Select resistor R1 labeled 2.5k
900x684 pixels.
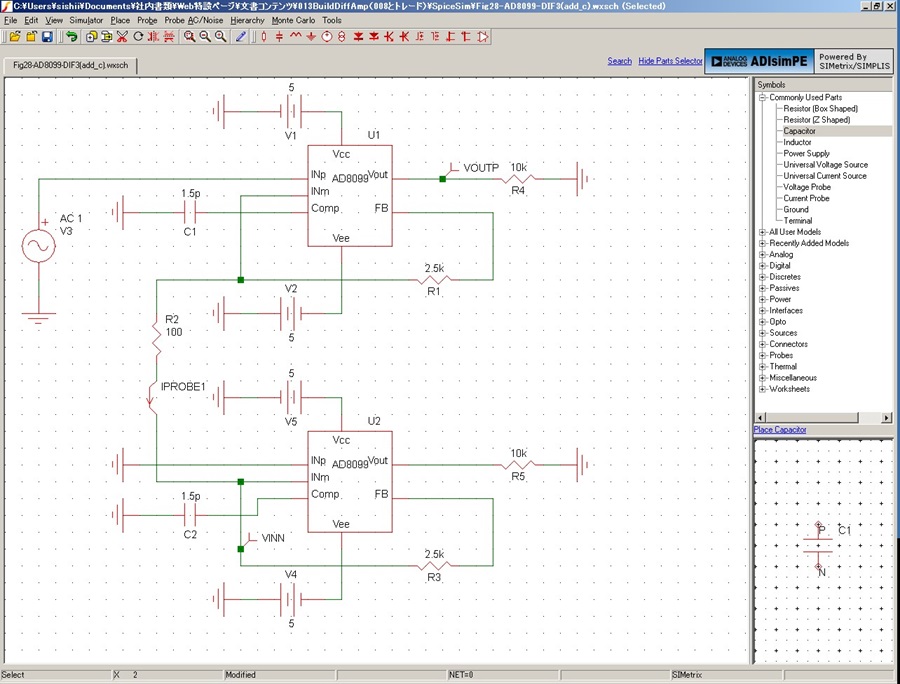(x=434, y=280)
